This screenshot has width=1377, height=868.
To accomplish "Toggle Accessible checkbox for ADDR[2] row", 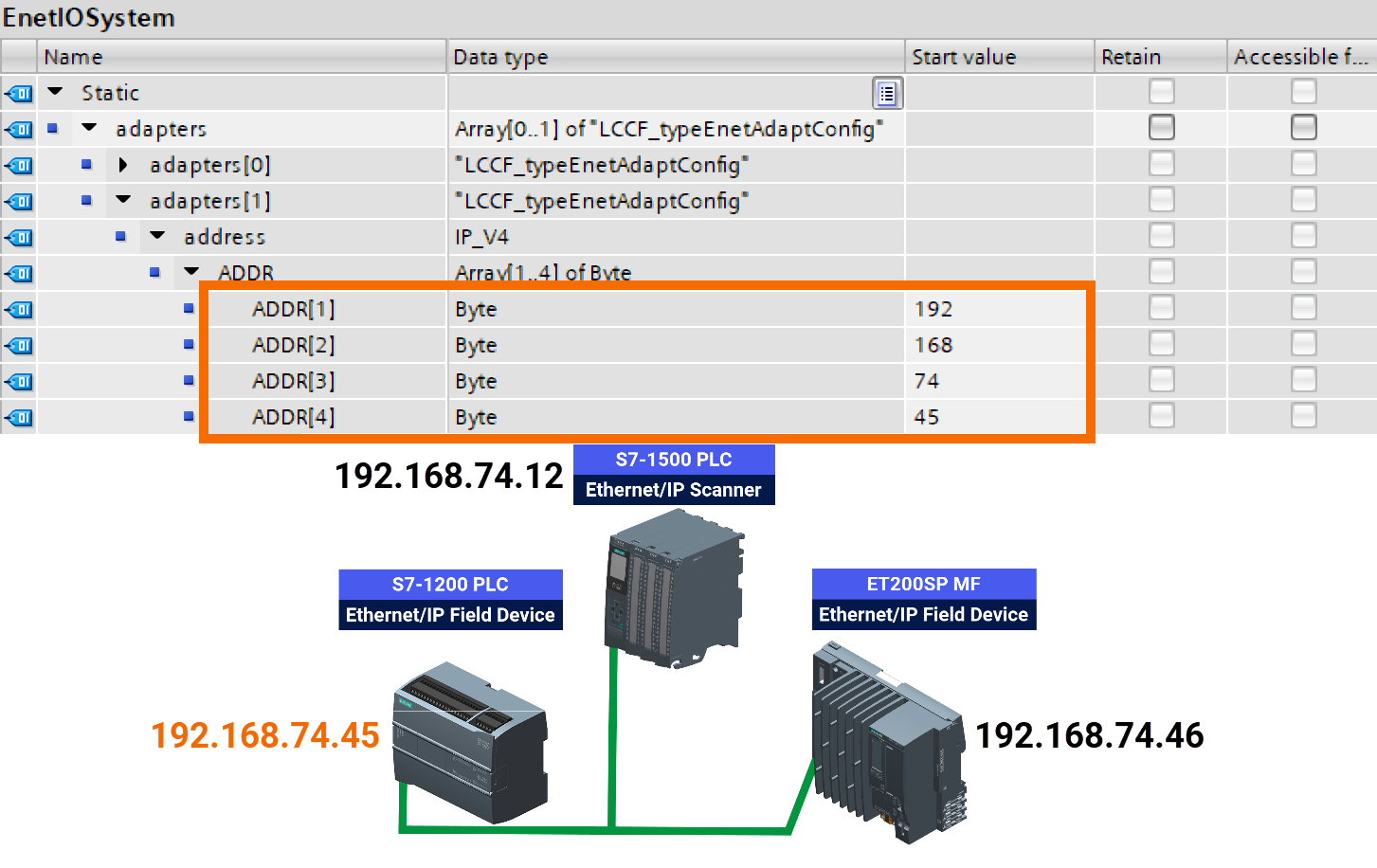I will [x=1303, y=343].
